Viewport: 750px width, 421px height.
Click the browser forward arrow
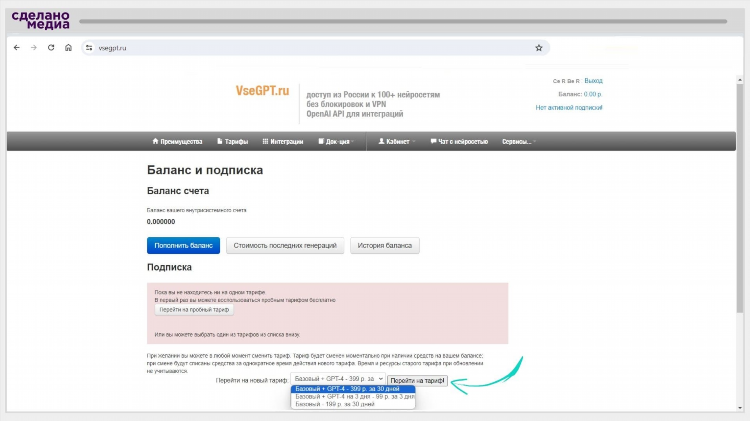pos(33,48)
